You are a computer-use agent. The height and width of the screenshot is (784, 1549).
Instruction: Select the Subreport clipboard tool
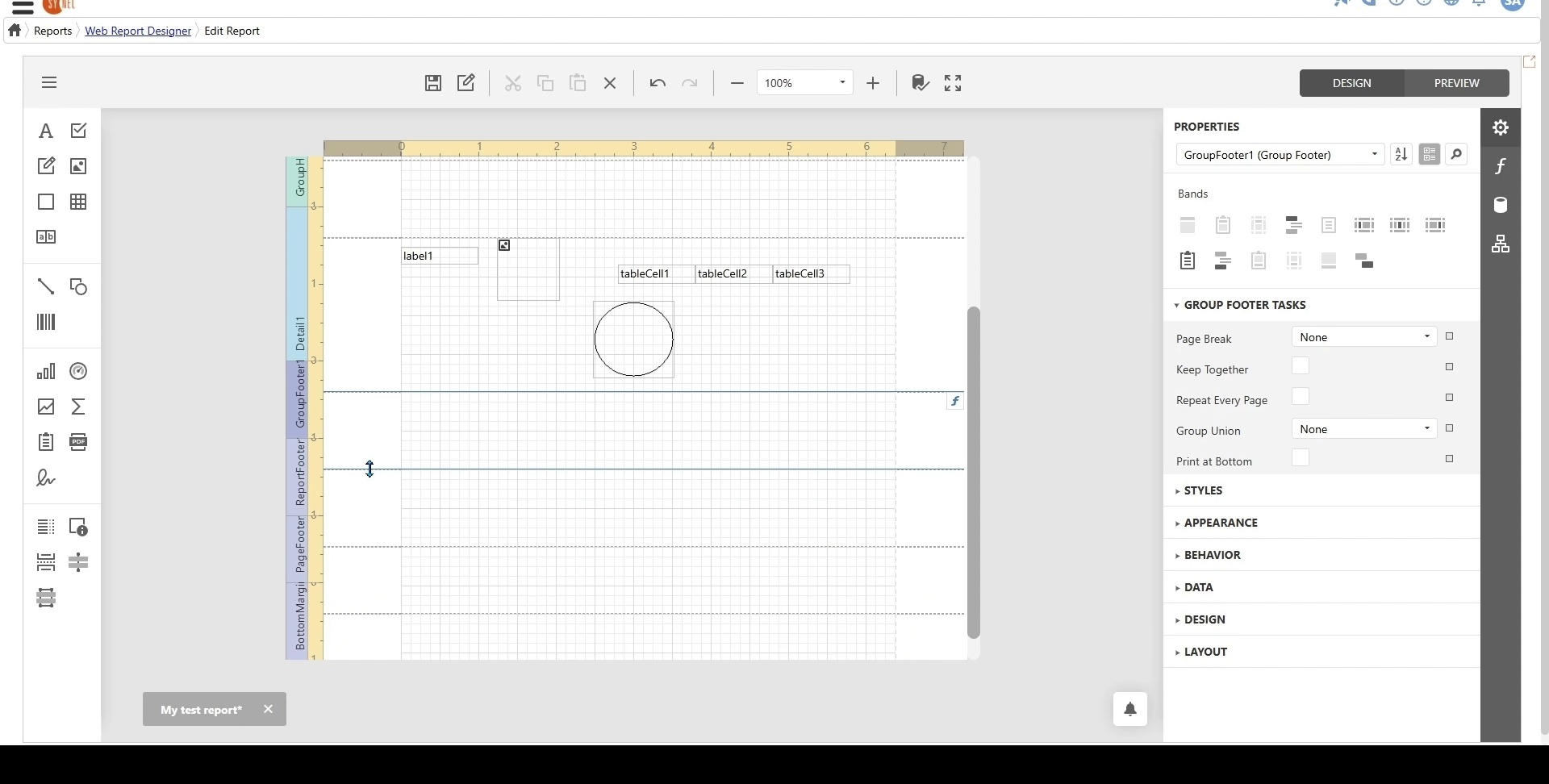tap(46, 442)
